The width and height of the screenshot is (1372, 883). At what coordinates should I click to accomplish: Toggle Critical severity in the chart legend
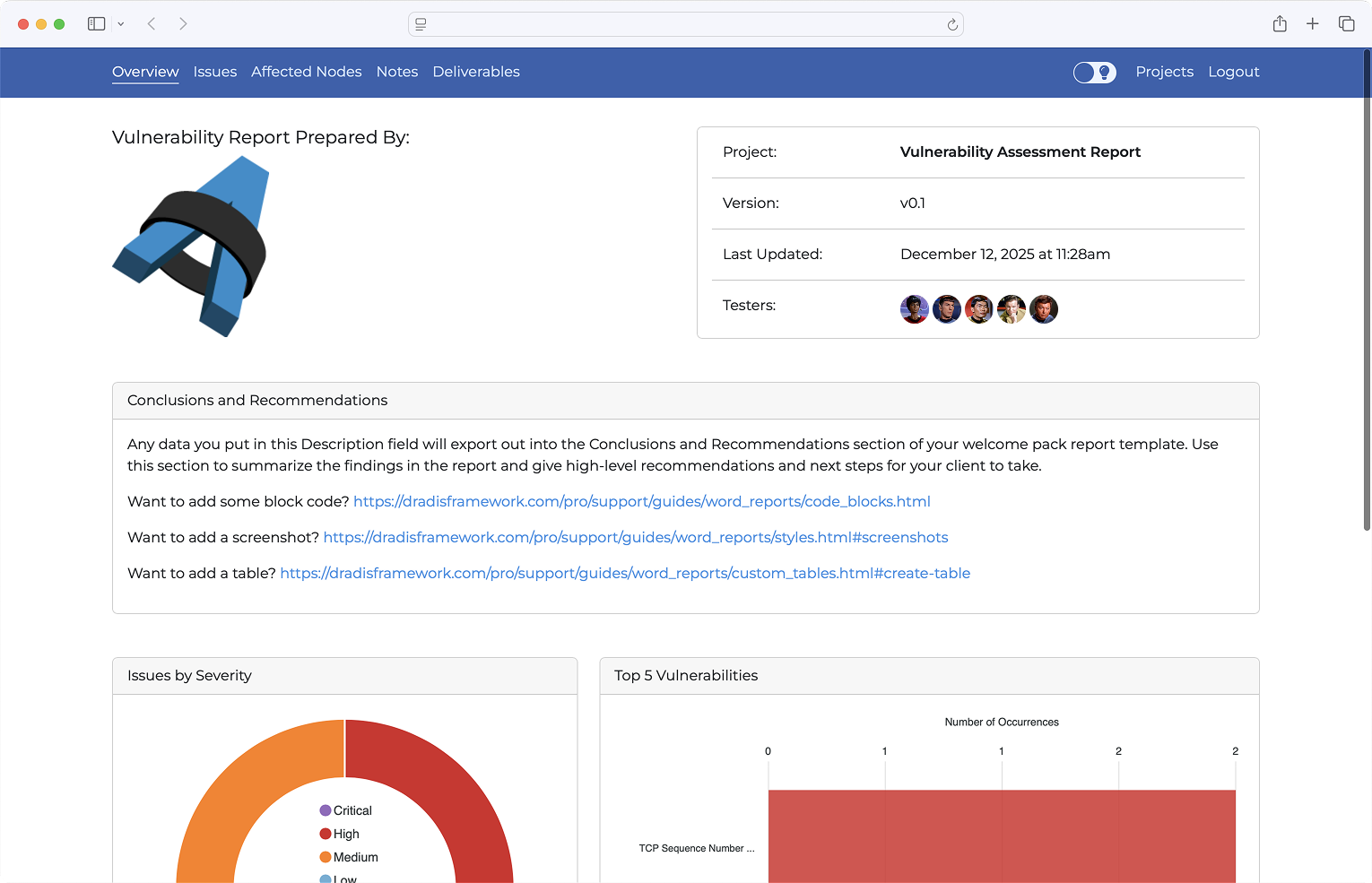(345, 810)
